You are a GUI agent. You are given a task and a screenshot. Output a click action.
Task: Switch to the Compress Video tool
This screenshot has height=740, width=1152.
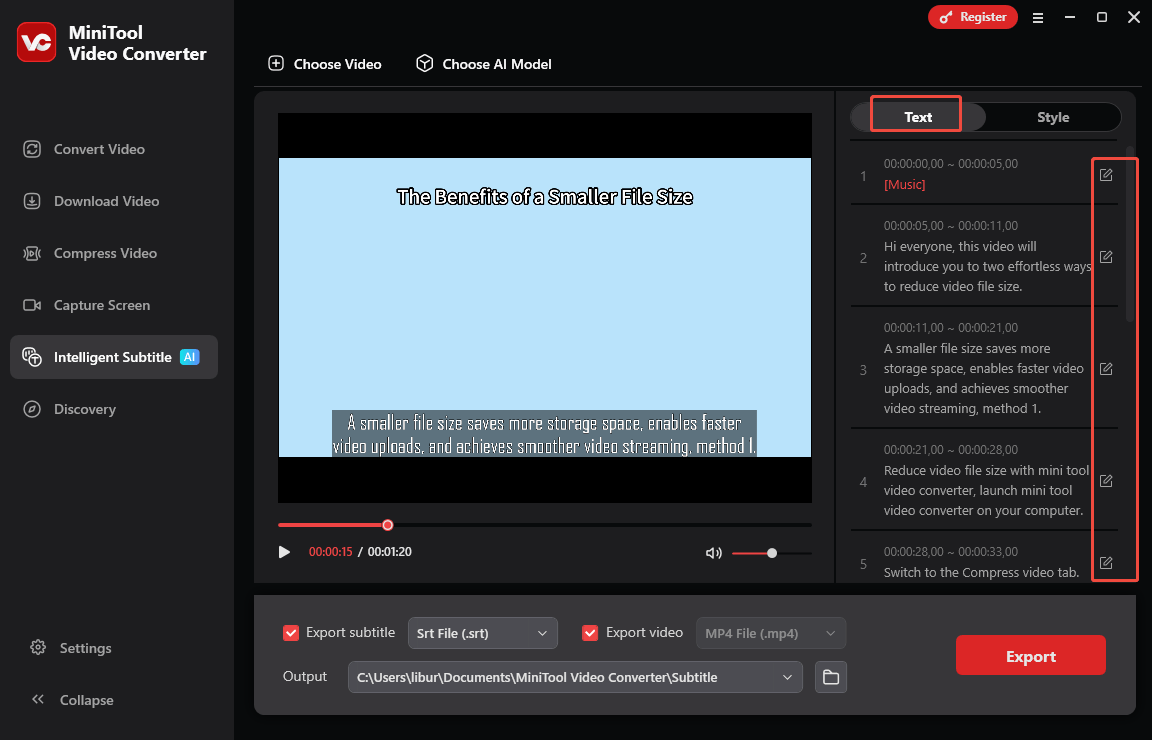[x=103, y=253]
